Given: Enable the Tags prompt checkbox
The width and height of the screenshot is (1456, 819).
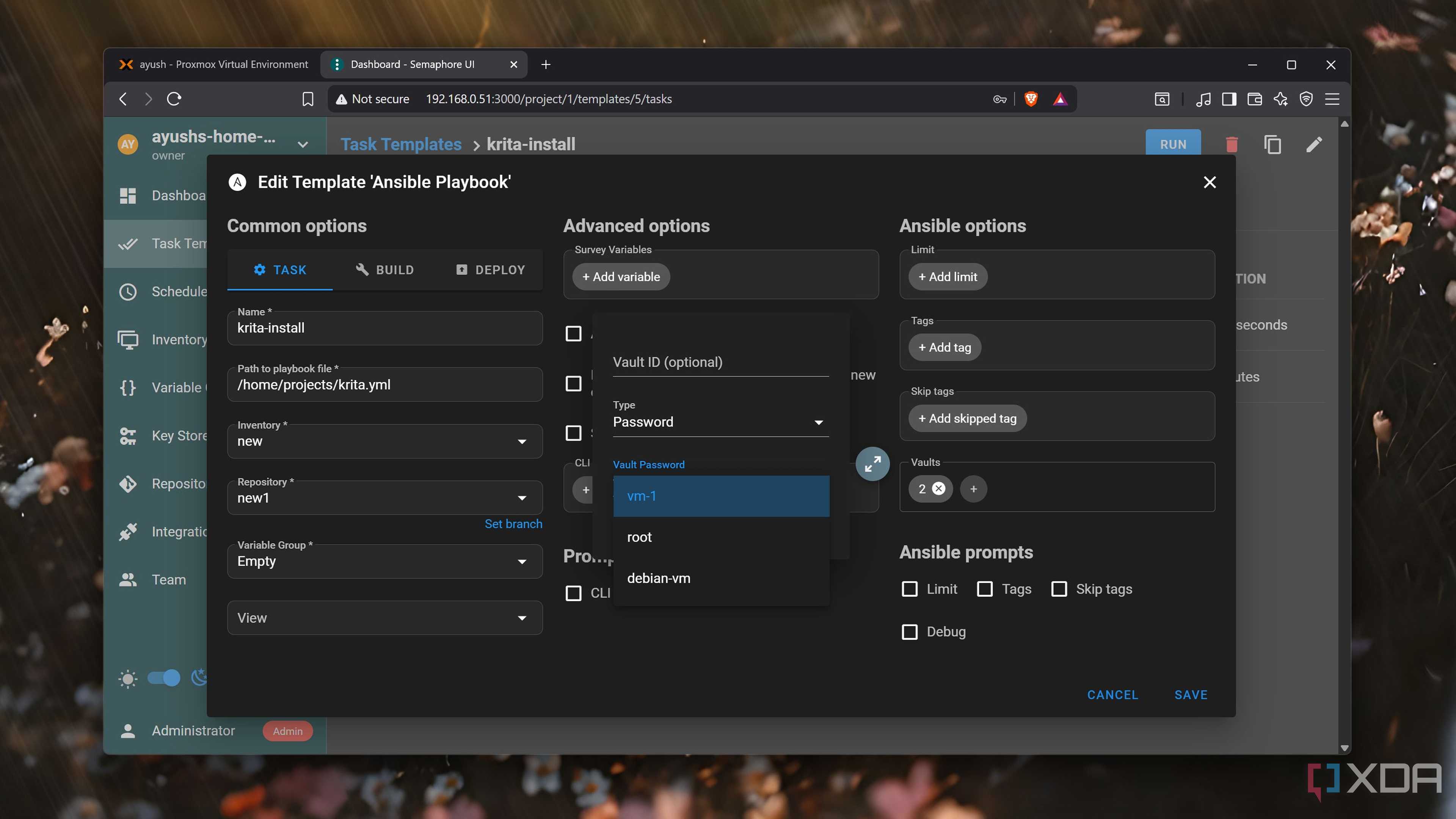Looking at the screenshot, I should (x=985, y=589).
